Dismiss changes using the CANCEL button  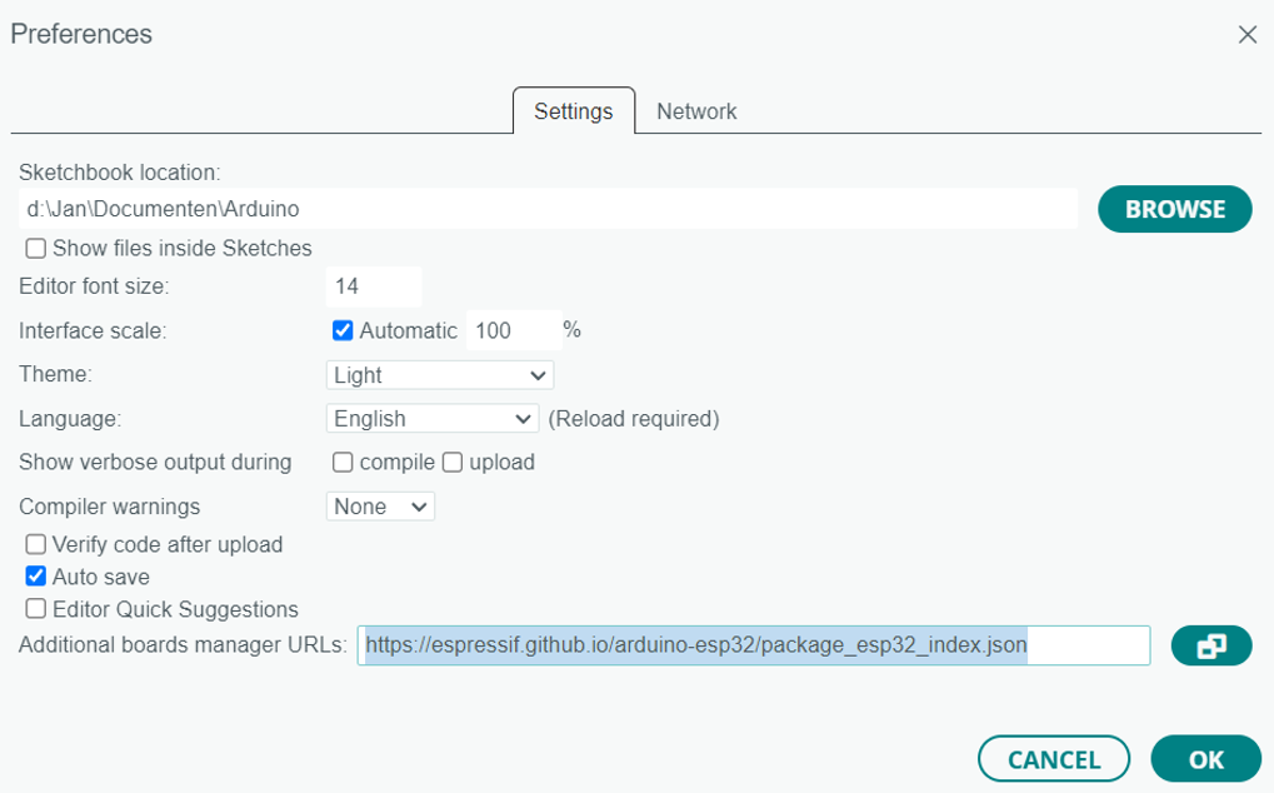point(1053,758)
